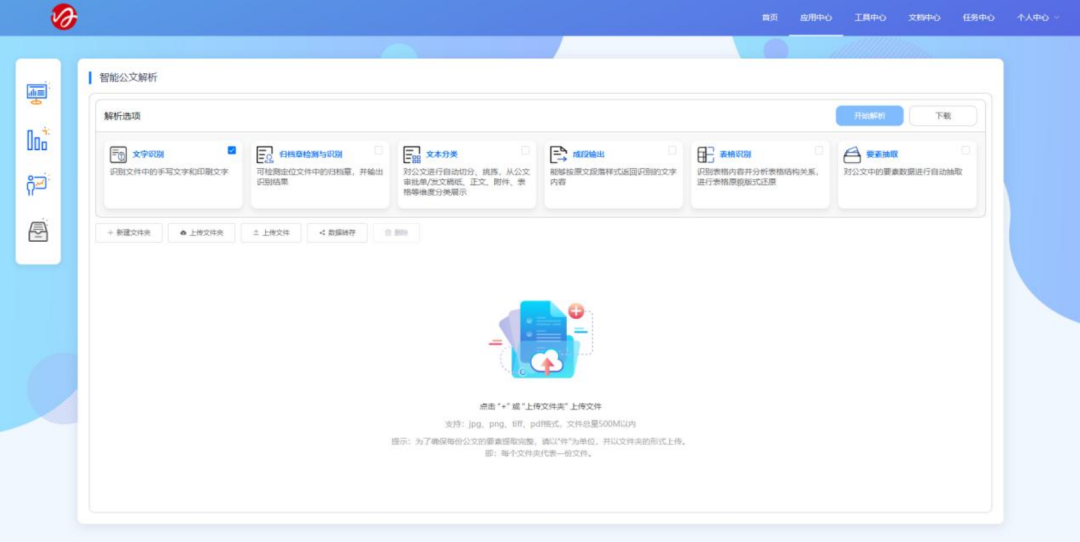
Task: Expand the 个人中心 dropdown
Action: pyautogui.click(x=1038, y=18)
